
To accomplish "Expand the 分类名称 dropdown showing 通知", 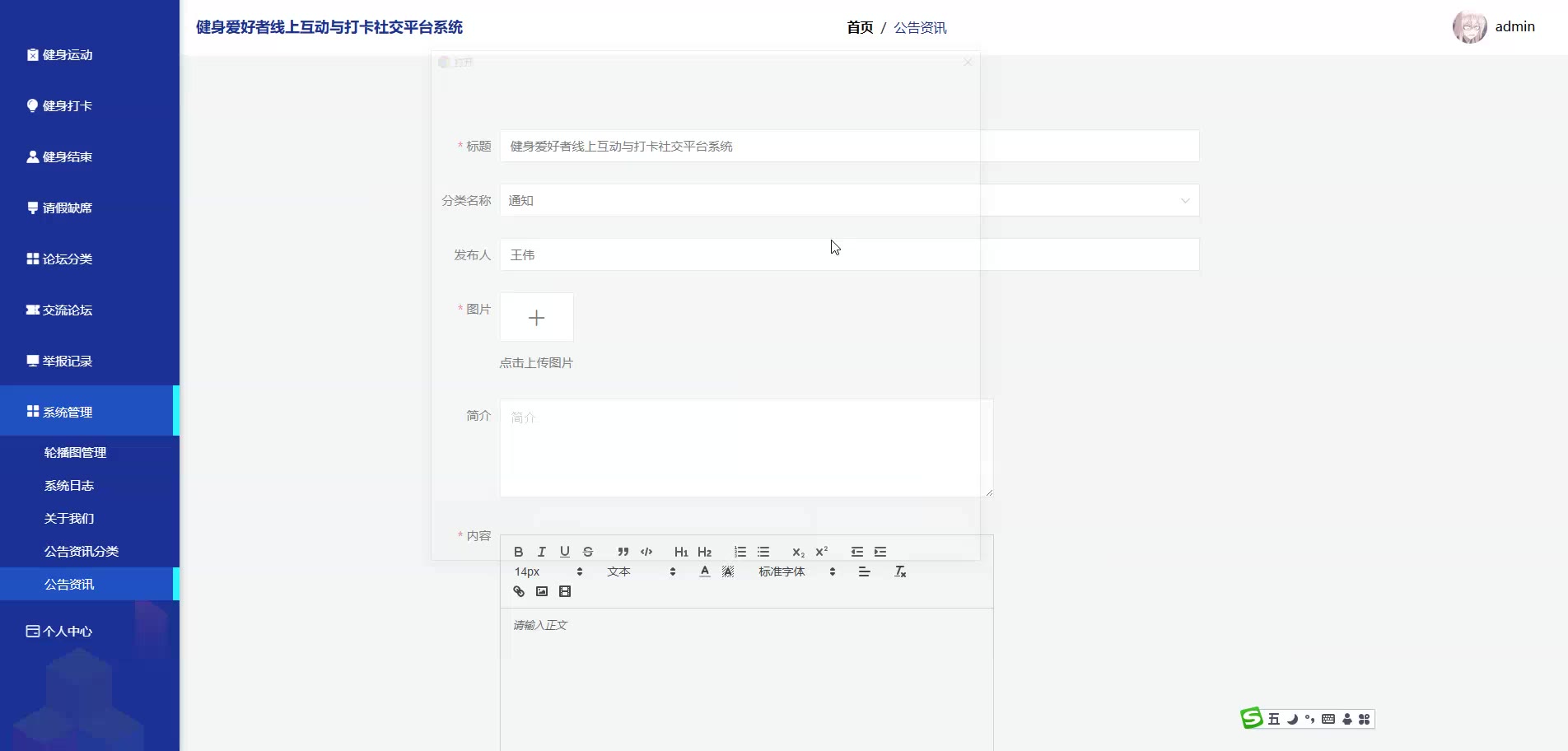I will point(848,200).
